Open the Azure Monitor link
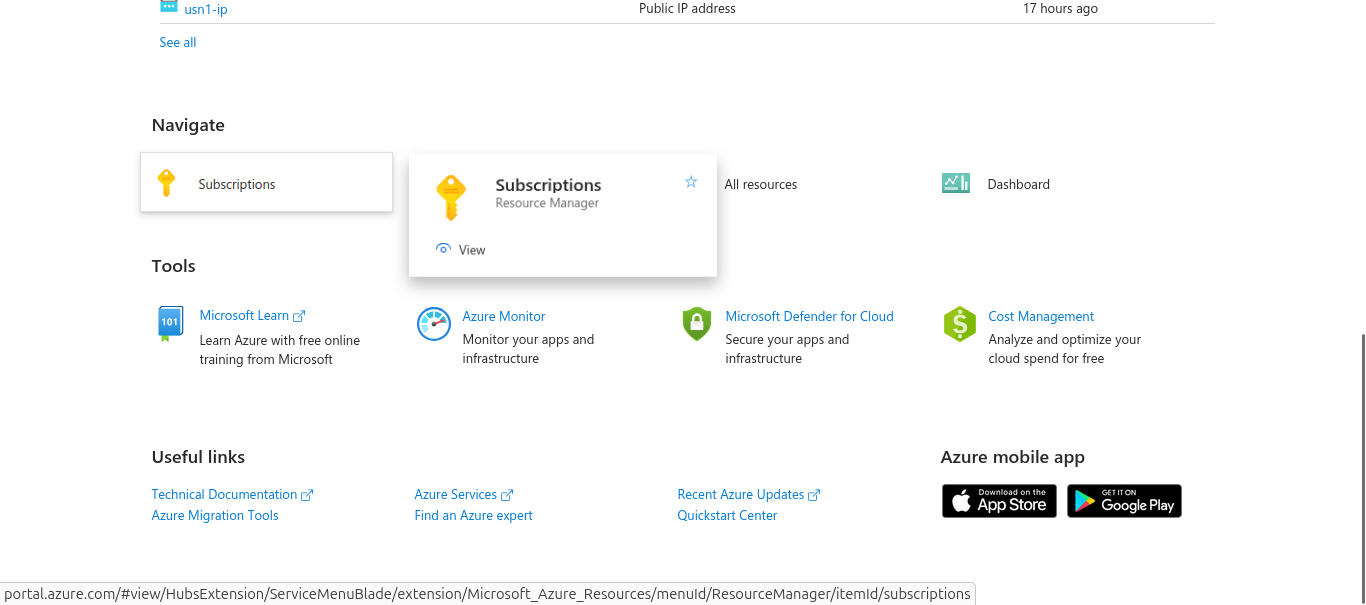 (x=504, y=316)
